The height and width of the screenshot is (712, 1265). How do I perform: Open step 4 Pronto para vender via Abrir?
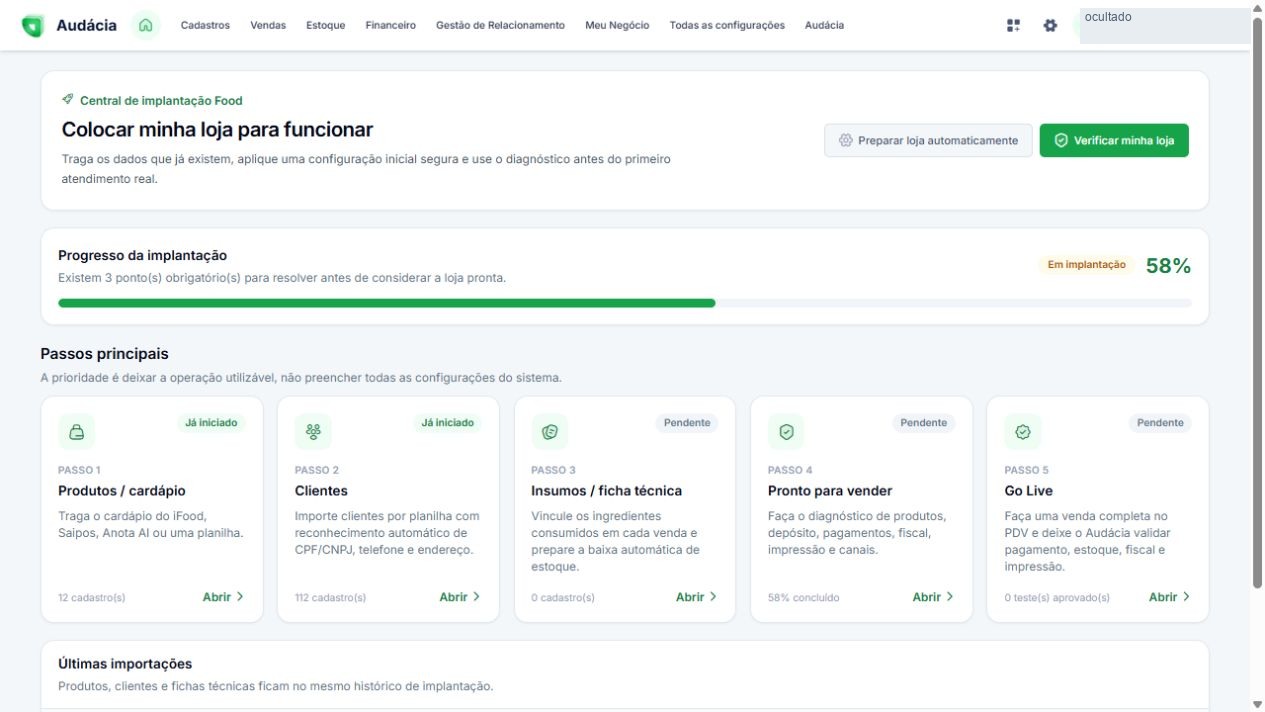coord(933,597)
